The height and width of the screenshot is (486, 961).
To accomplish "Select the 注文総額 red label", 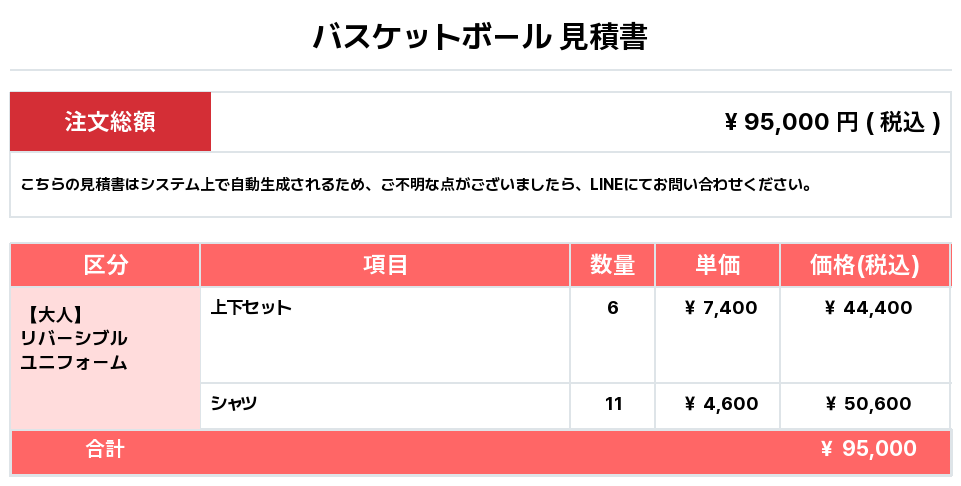I will coord(110,122).
